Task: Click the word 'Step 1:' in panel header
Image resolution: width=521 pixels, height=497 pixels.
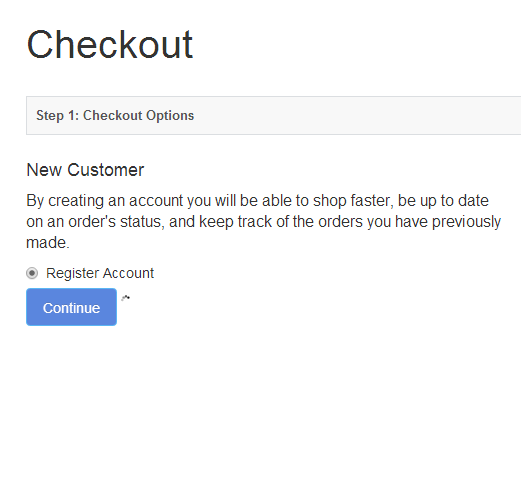Action: click(x=57, y=116)
